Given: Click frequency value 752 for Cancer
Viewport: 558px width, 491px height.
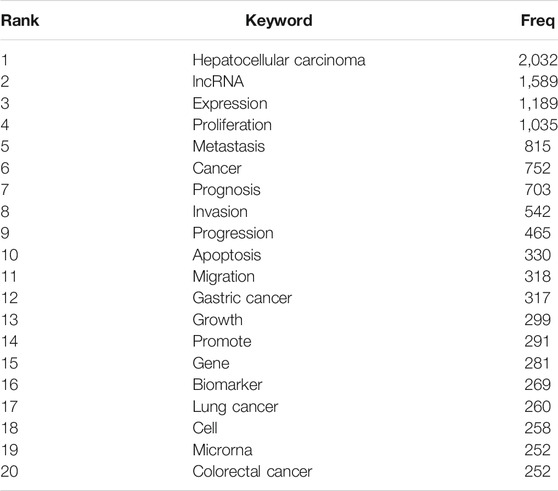Looking at the screenshot, I should click(x=537, y=168).
